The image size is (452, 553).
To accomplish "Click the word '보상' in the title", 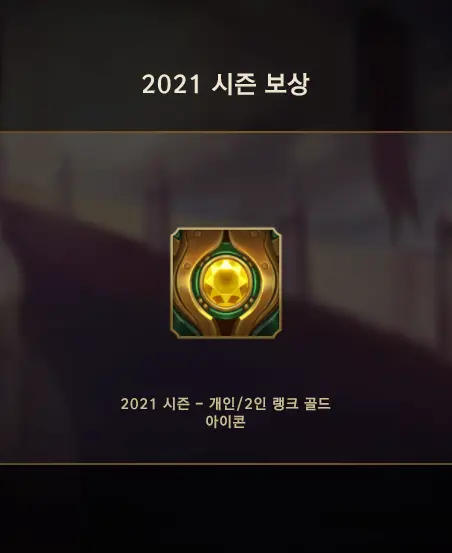I will [287, 84].
